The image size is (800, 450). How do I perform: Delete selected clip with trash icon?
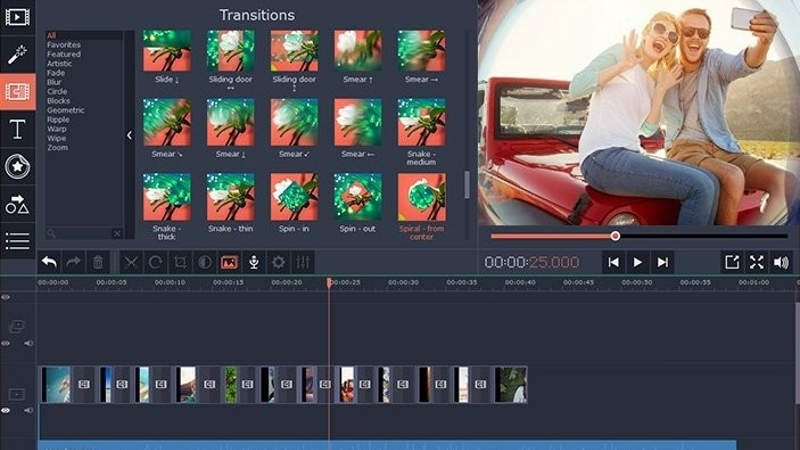[98, 262]
